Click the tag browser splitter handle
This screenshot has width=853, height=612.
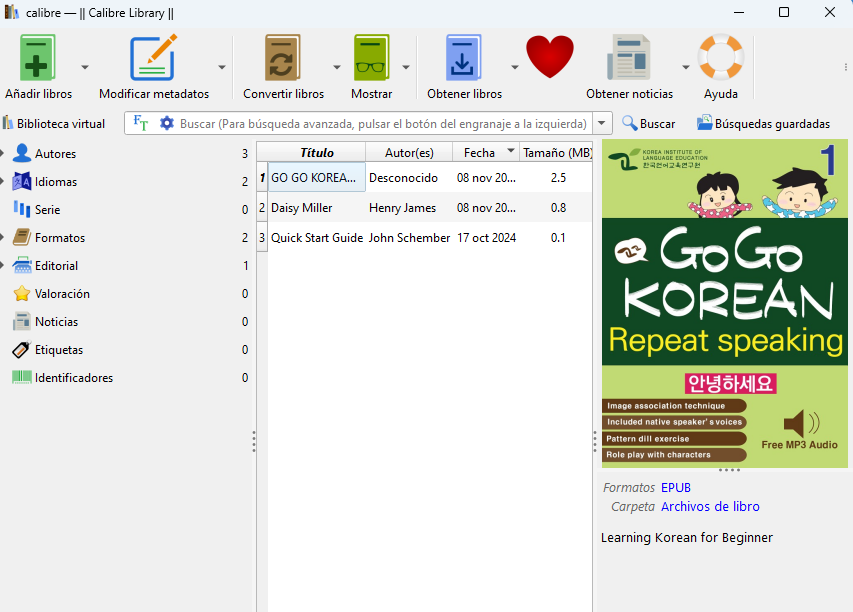pos(254,442)
